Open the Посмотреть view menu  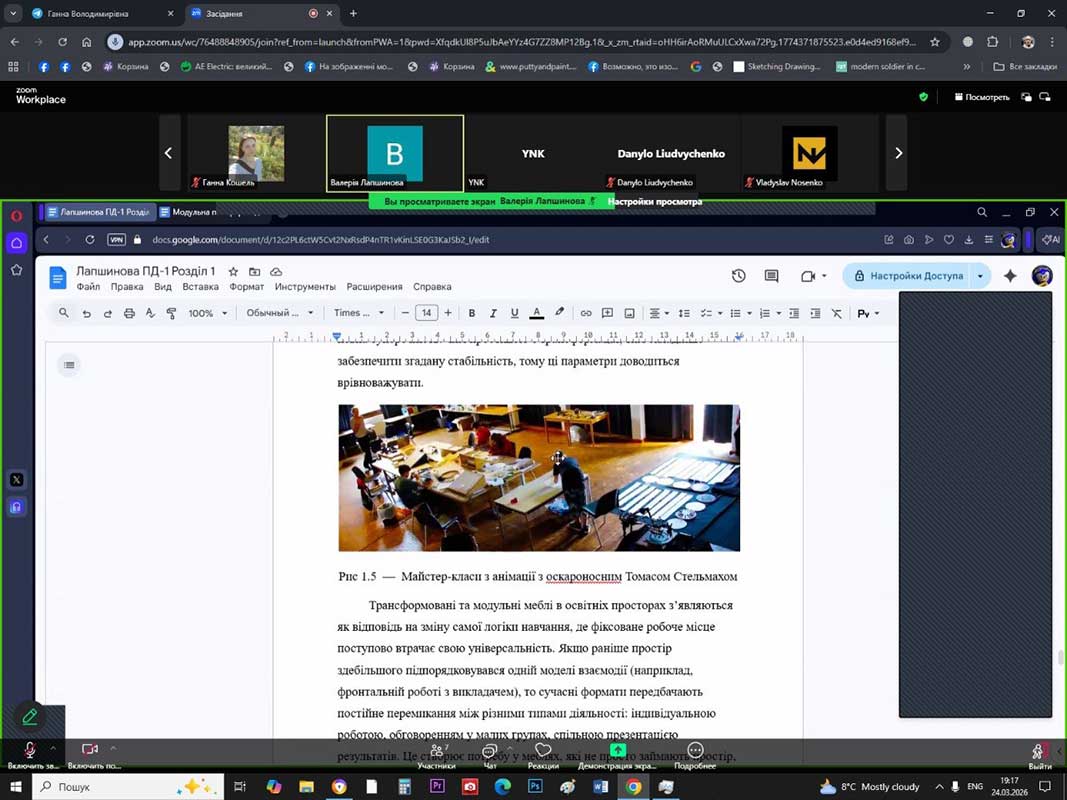tap(981, 97)
